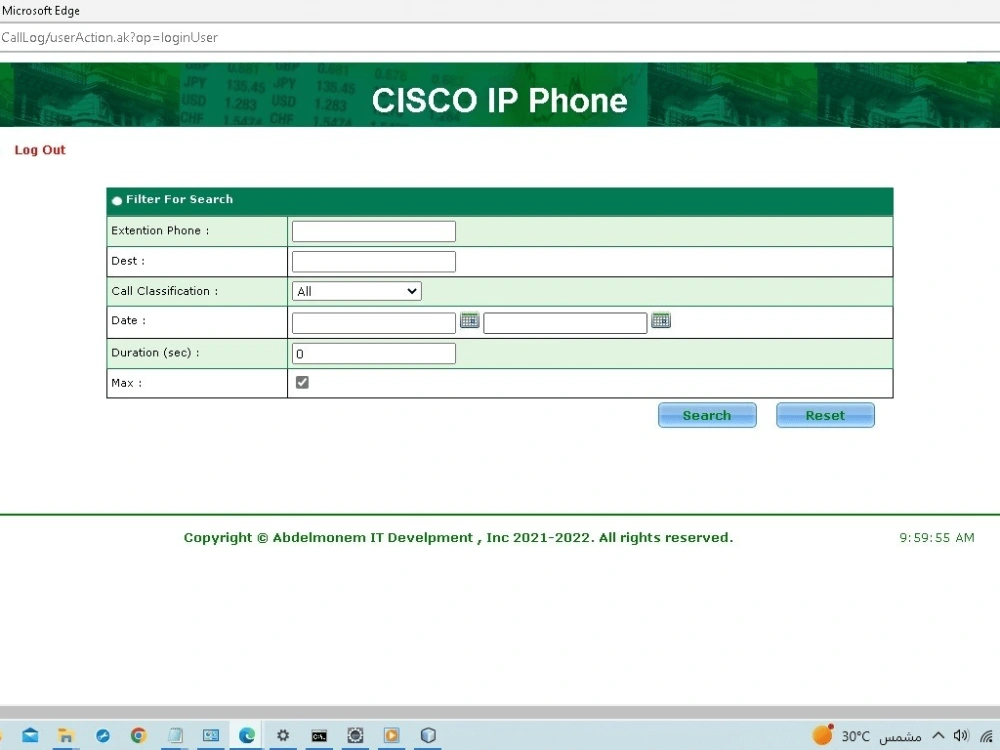Open the orange media player taskbar icon
1000x750 pixels.
[x=392, y=735]
